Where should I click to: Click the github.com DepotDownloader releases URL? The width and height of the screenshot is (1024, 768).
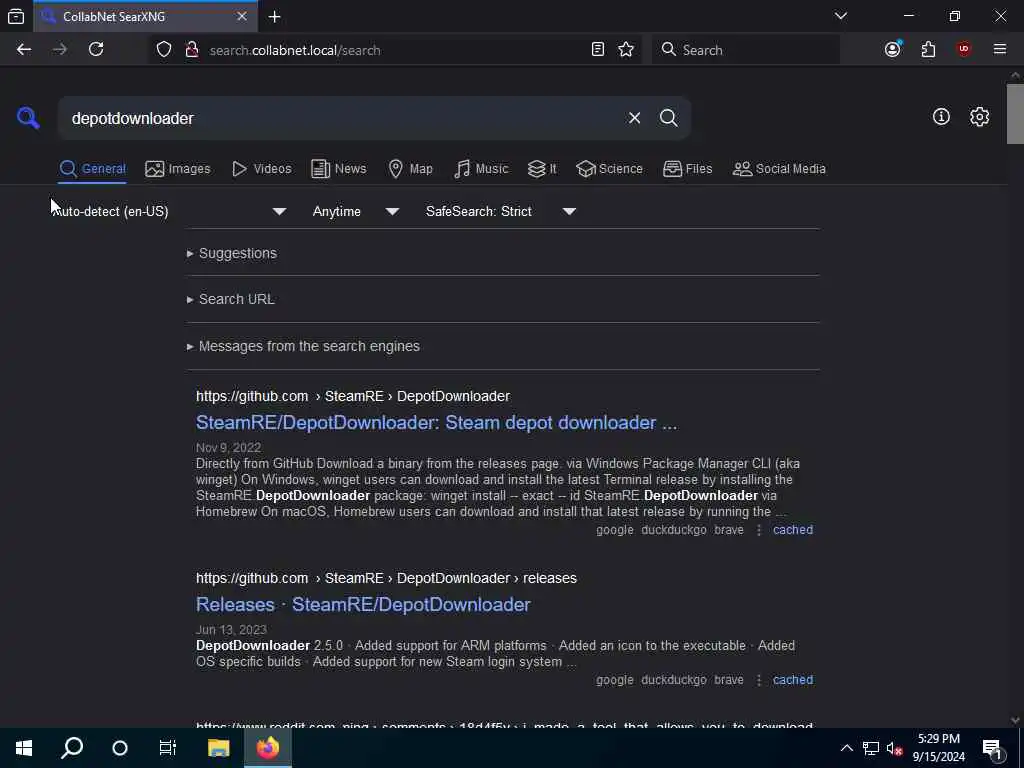[x=386, y=578]
